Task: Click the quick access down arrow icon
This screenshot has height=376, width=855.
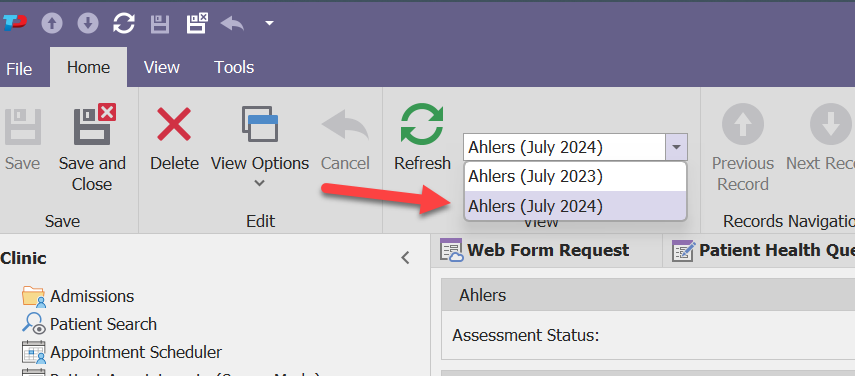Action: pos(88,23)
